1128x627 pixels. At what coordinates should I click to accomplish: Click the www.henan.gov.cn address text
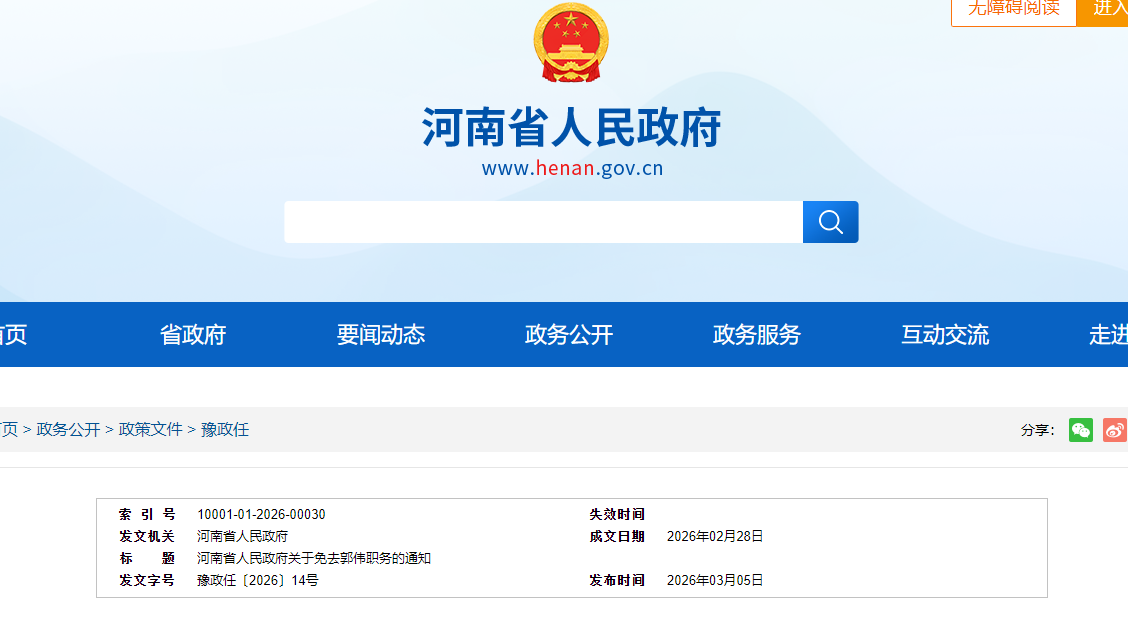click(572, 168)
